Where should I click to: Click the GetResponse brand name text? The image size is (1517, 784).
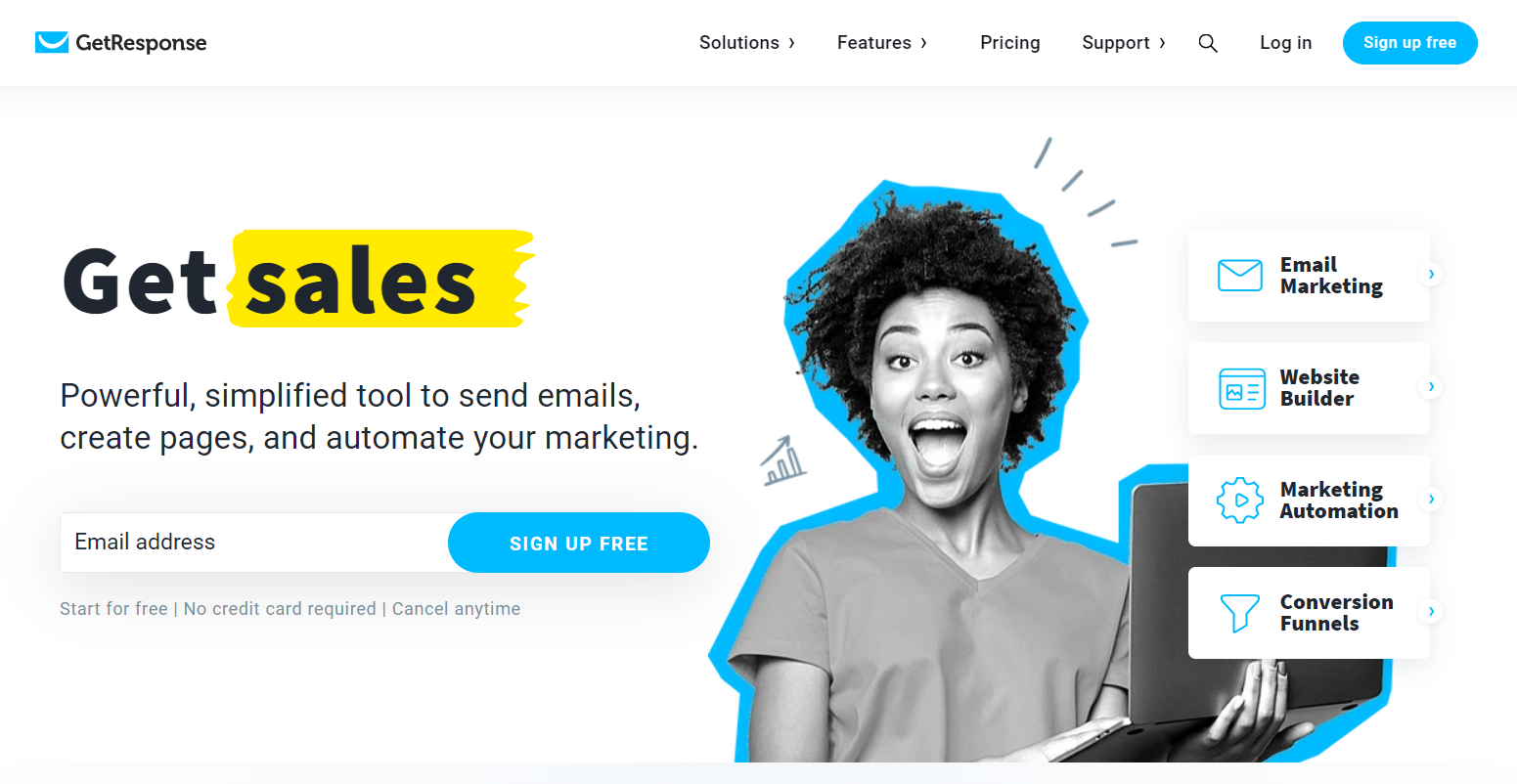(x=141, y=43)
